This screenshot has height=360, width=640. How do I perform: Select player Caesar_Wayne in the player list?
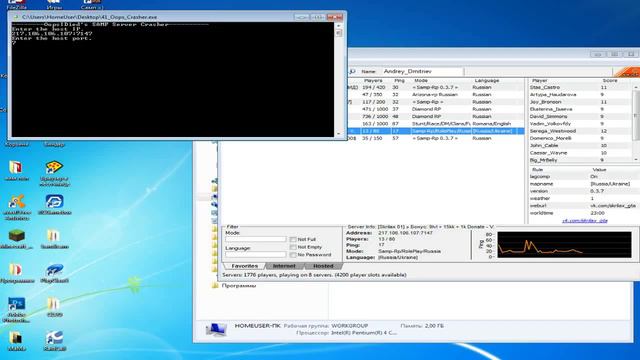click(x=580, y=153)
